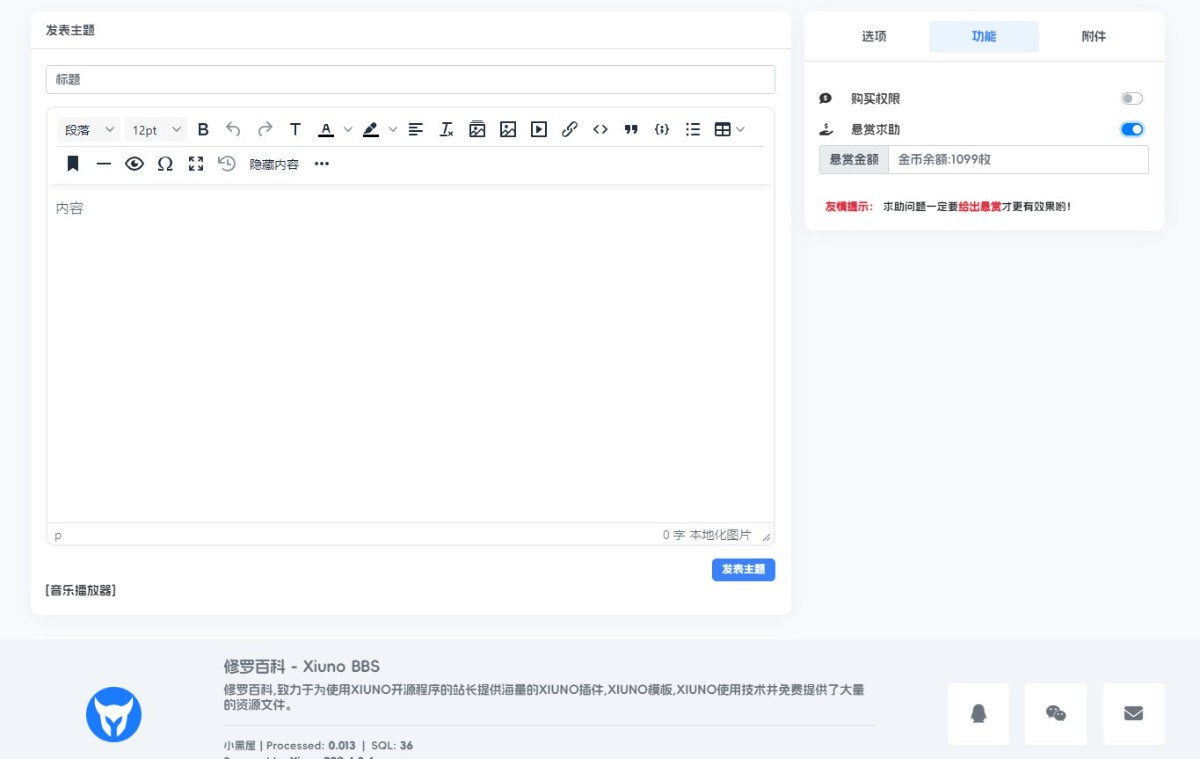Click the 本地化图片 link in status bar
The image size is (1200, 759).
pos(720,535)
